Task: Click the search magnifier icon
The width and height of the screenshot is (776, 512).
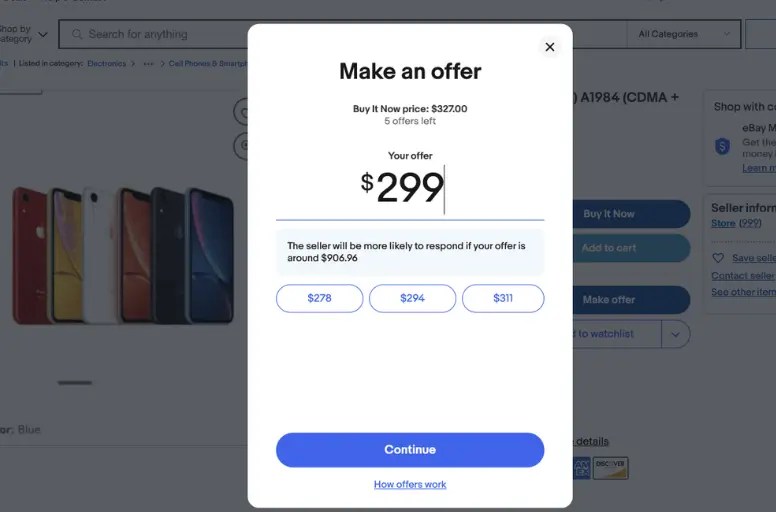Action: (77, 34)
